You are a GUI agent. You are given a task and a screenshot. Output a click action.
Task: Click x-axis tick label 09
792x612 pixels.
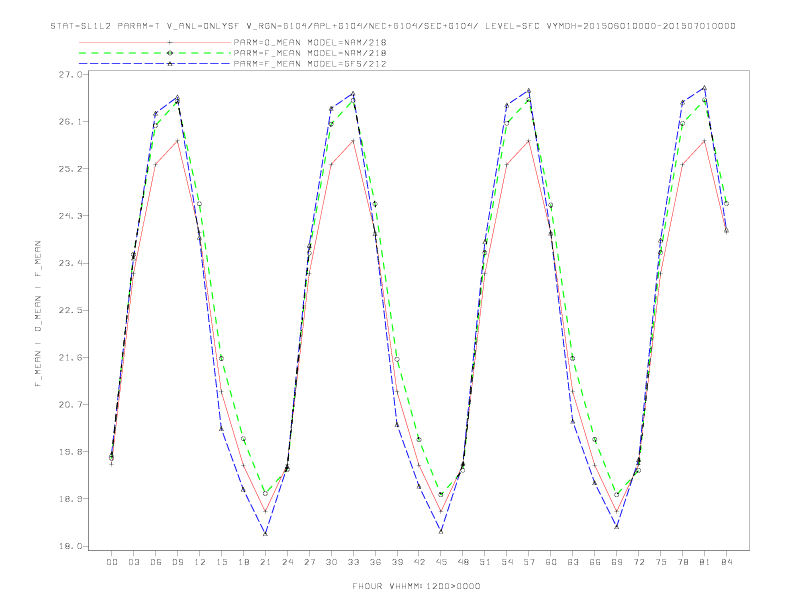click(177, 562)
